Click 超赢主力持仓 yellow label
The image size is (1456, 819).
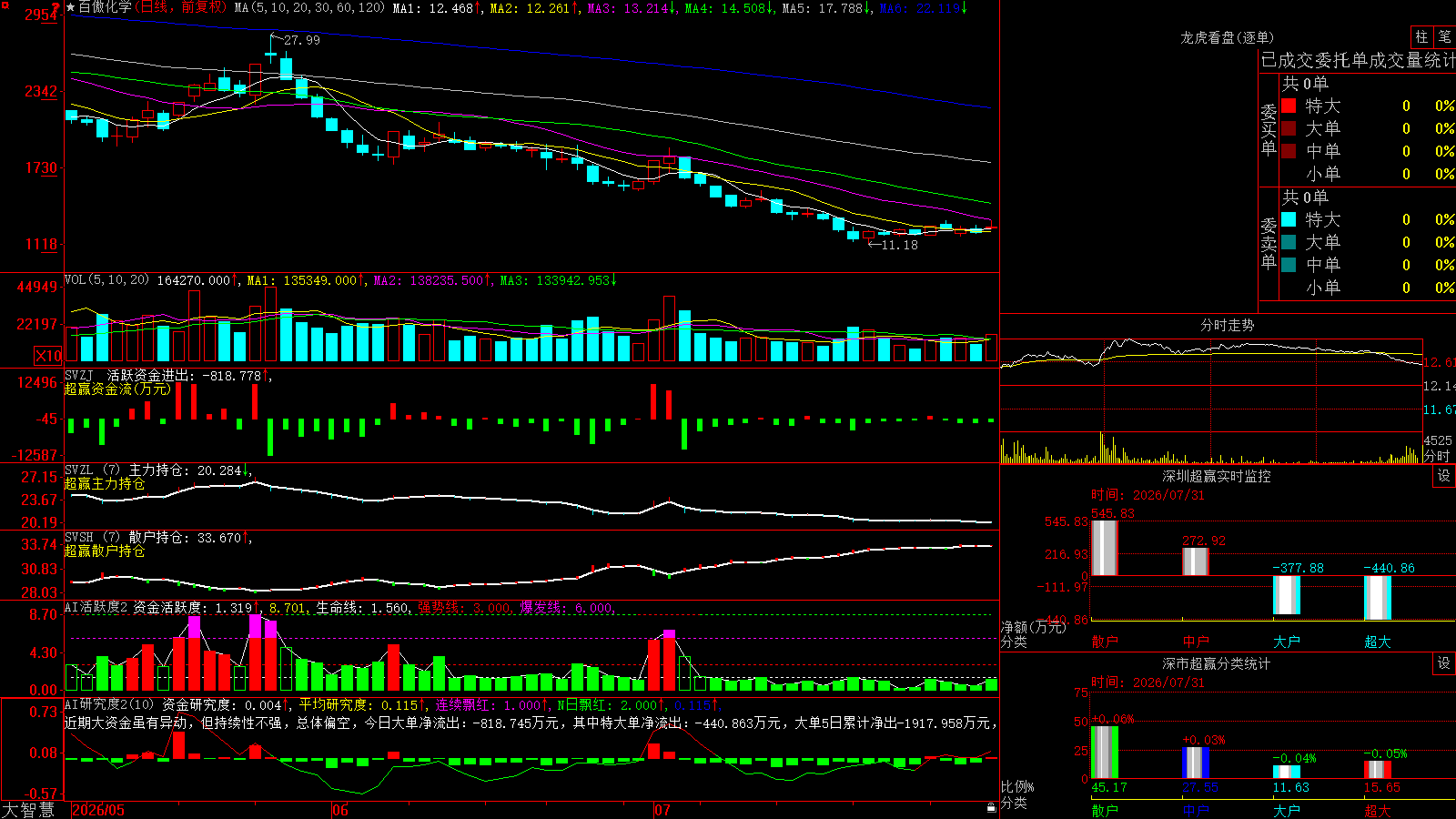[x=105, y=483]
